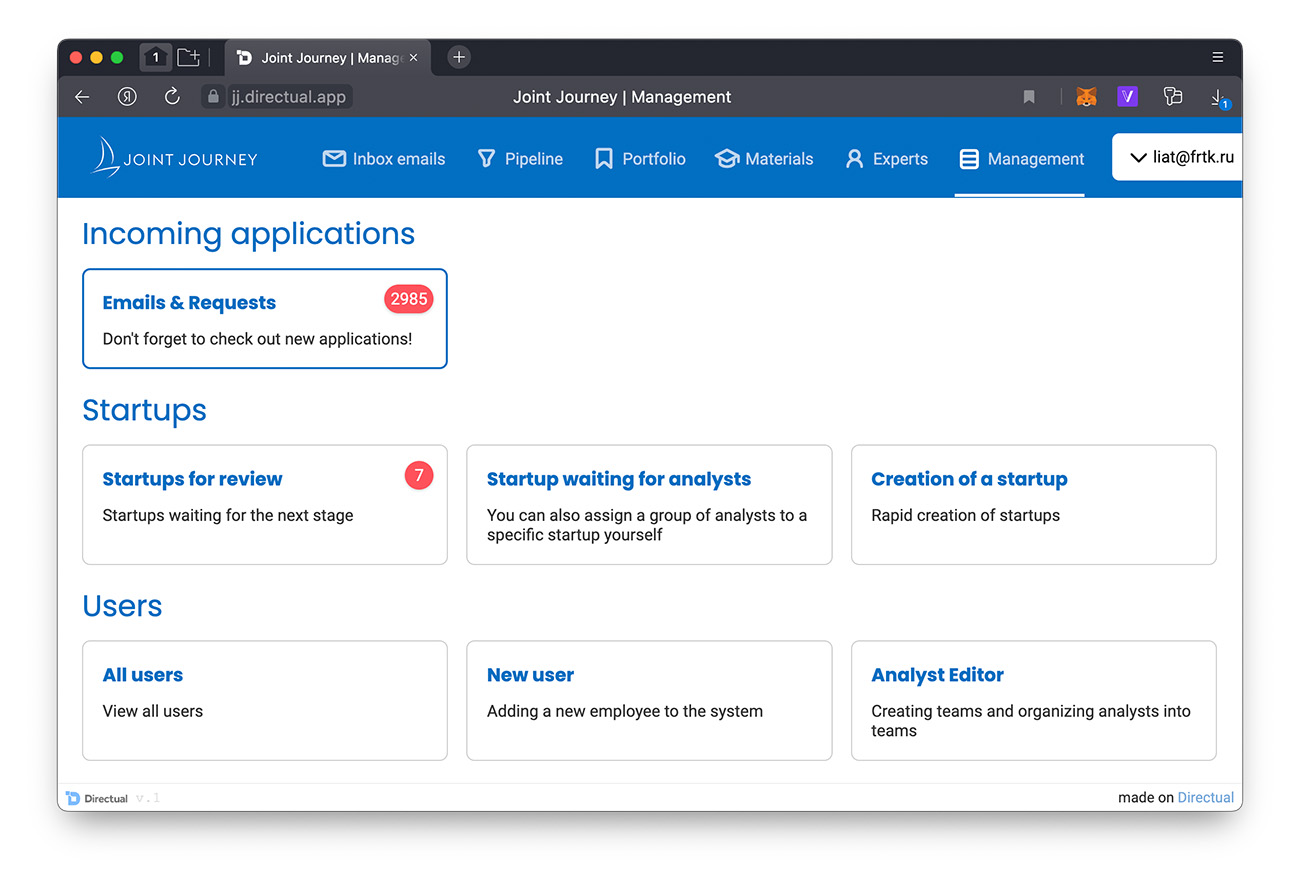Screen dimensions: 1300x887
Task: Click the Yandex home icon
Action: pos(127,97)
